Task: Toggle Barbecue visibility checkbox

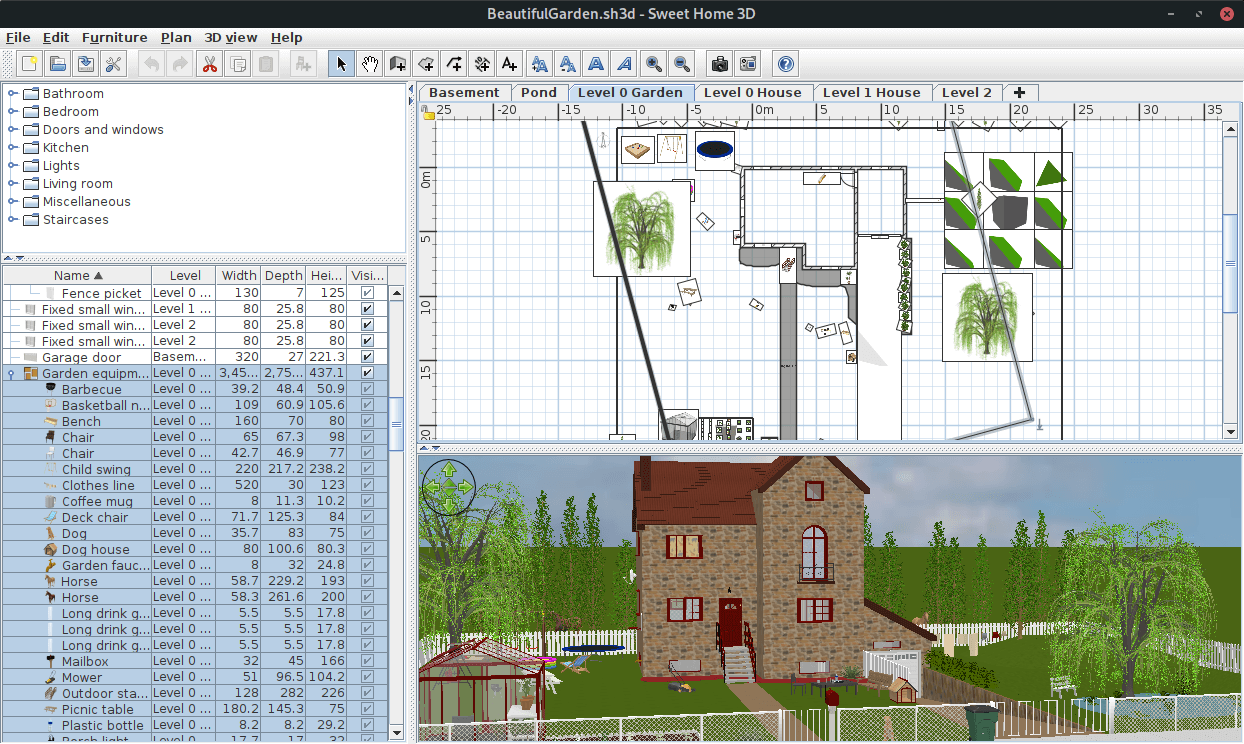Action: tap(367, 389)
